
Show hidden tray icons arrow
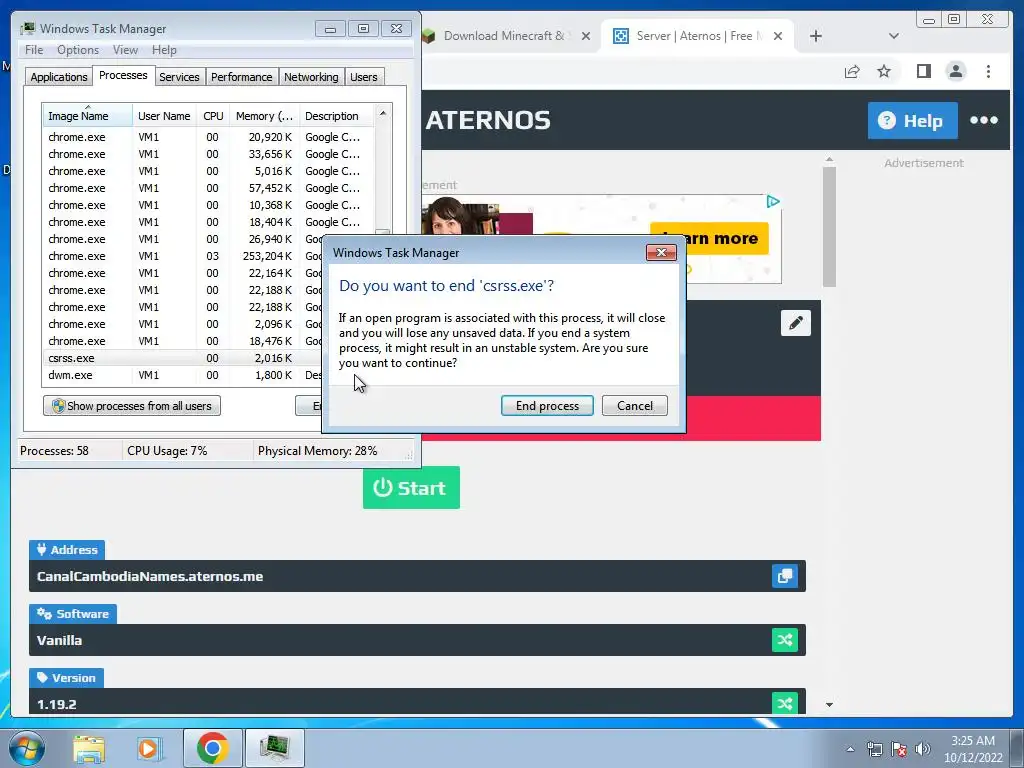click(850, 749)
